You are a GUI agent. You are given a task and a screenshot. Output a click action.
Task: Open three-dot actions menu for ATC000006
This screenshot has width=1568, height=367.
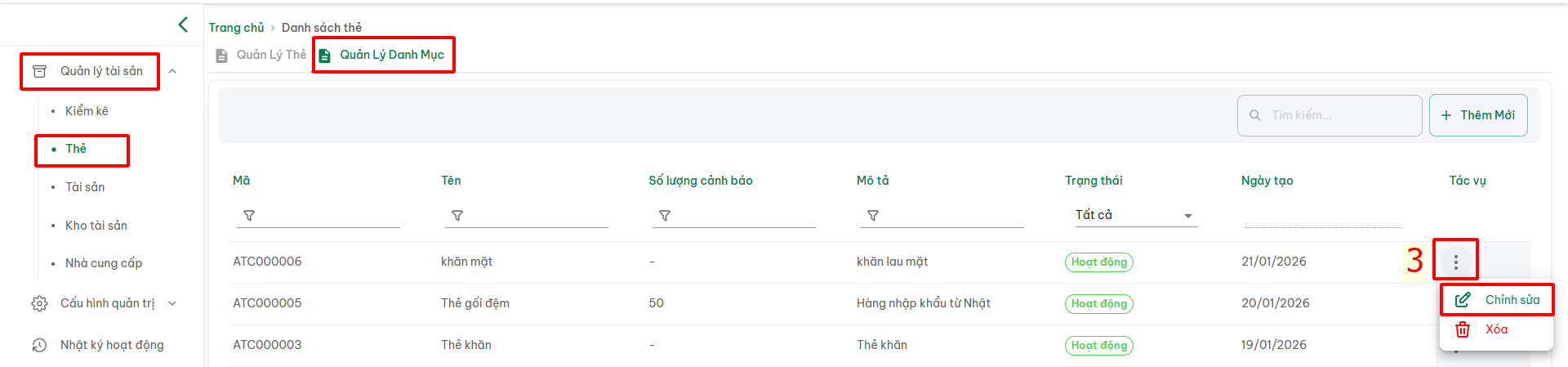[x=1455, y=262]
